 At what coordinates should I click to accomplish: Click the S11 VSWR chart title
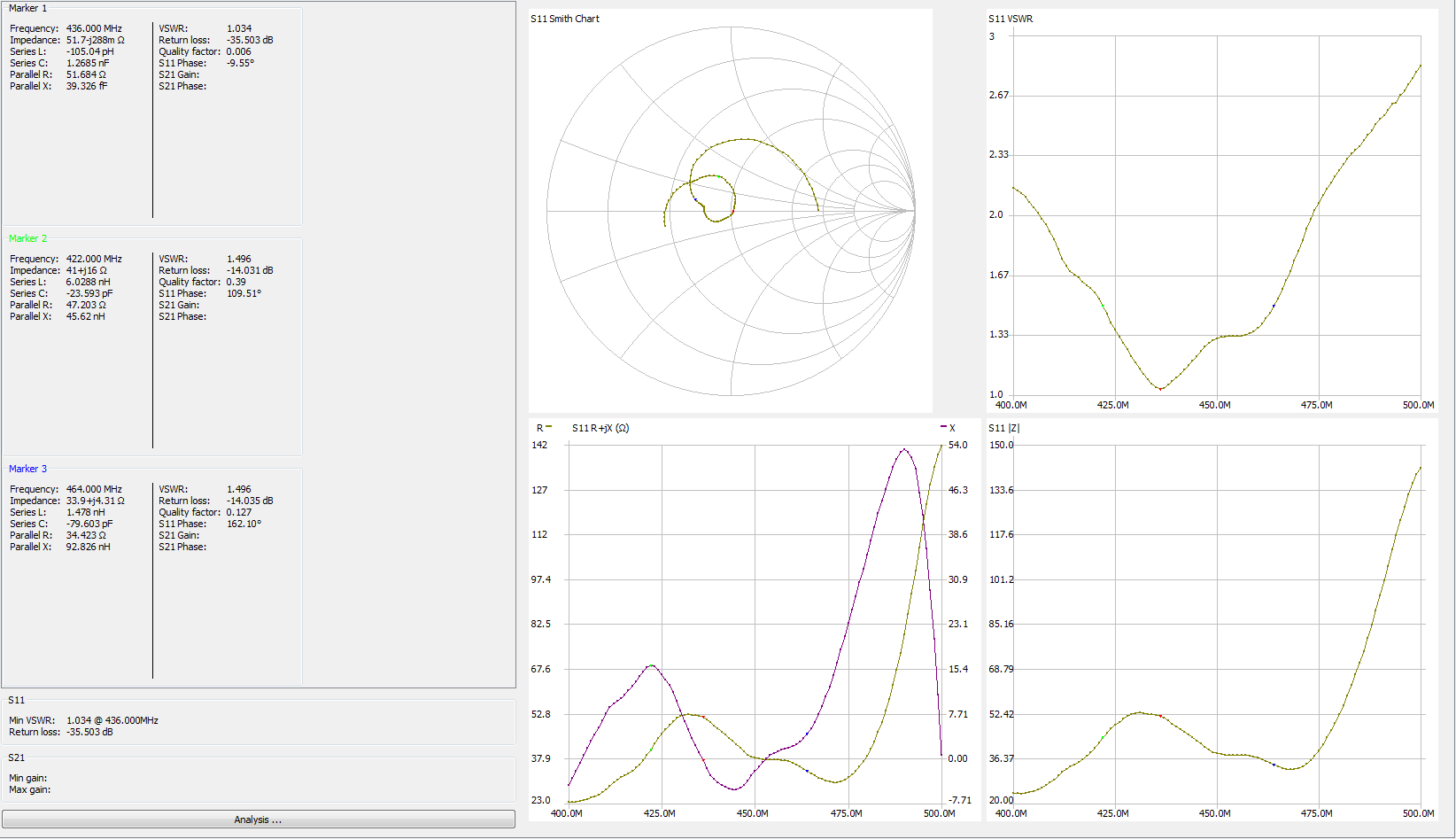(x=1011, y=19)
